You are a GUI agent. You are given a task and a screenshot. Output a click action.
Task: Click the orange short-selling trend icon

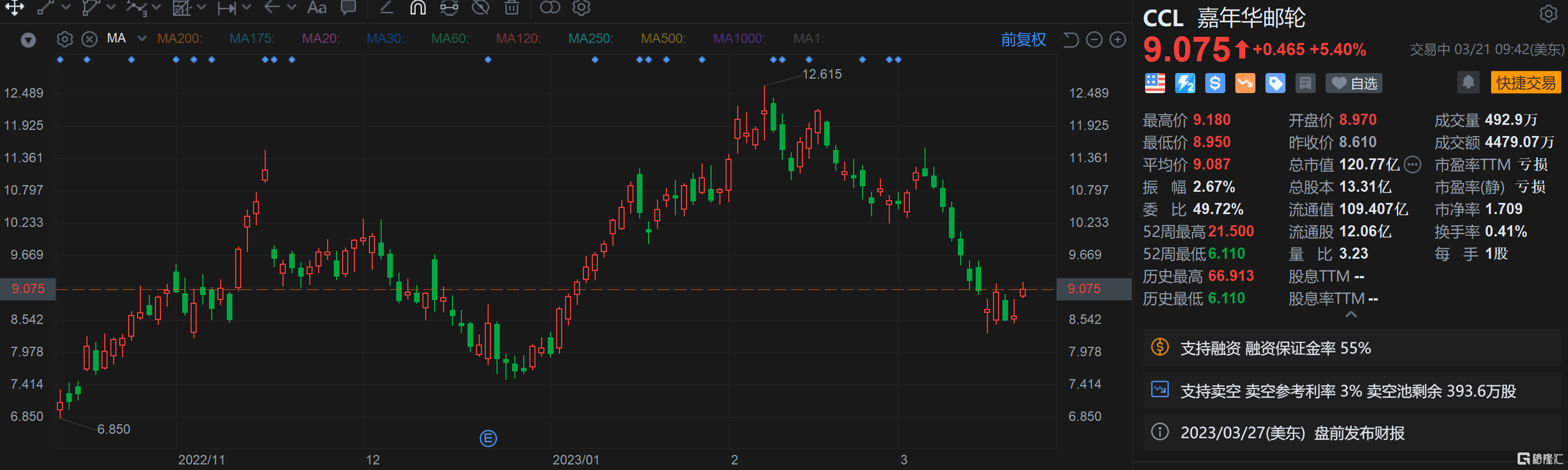point(1245,83)
